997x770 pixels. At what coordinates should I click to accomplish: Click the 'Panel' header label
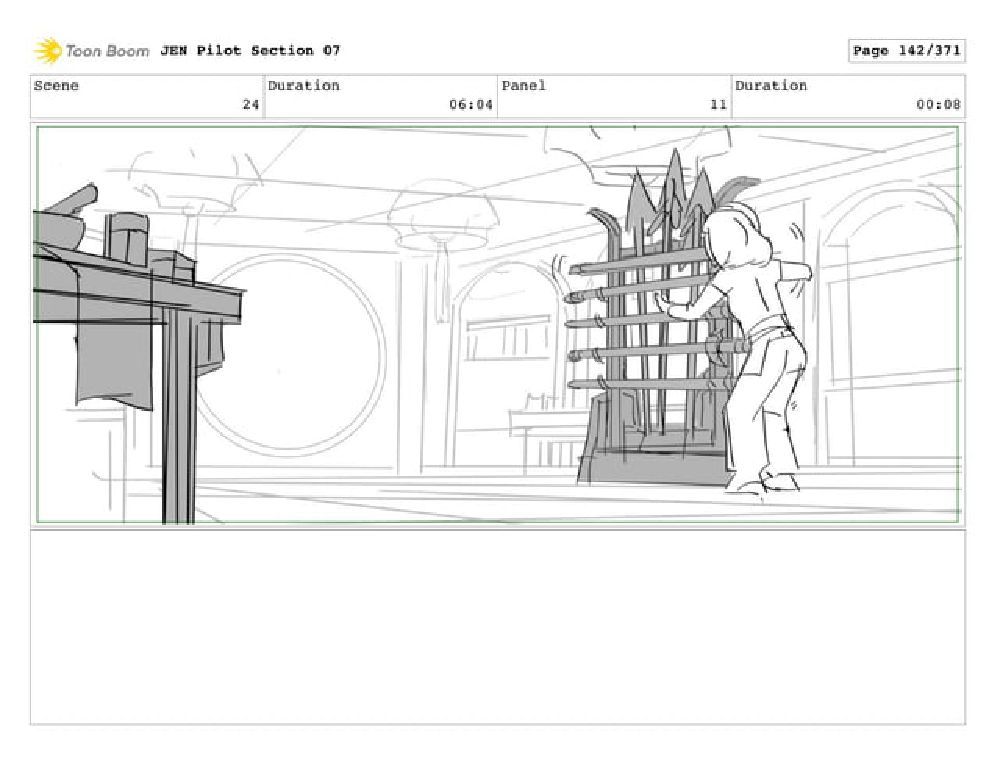pyautogui.click(x=523, y=85)
